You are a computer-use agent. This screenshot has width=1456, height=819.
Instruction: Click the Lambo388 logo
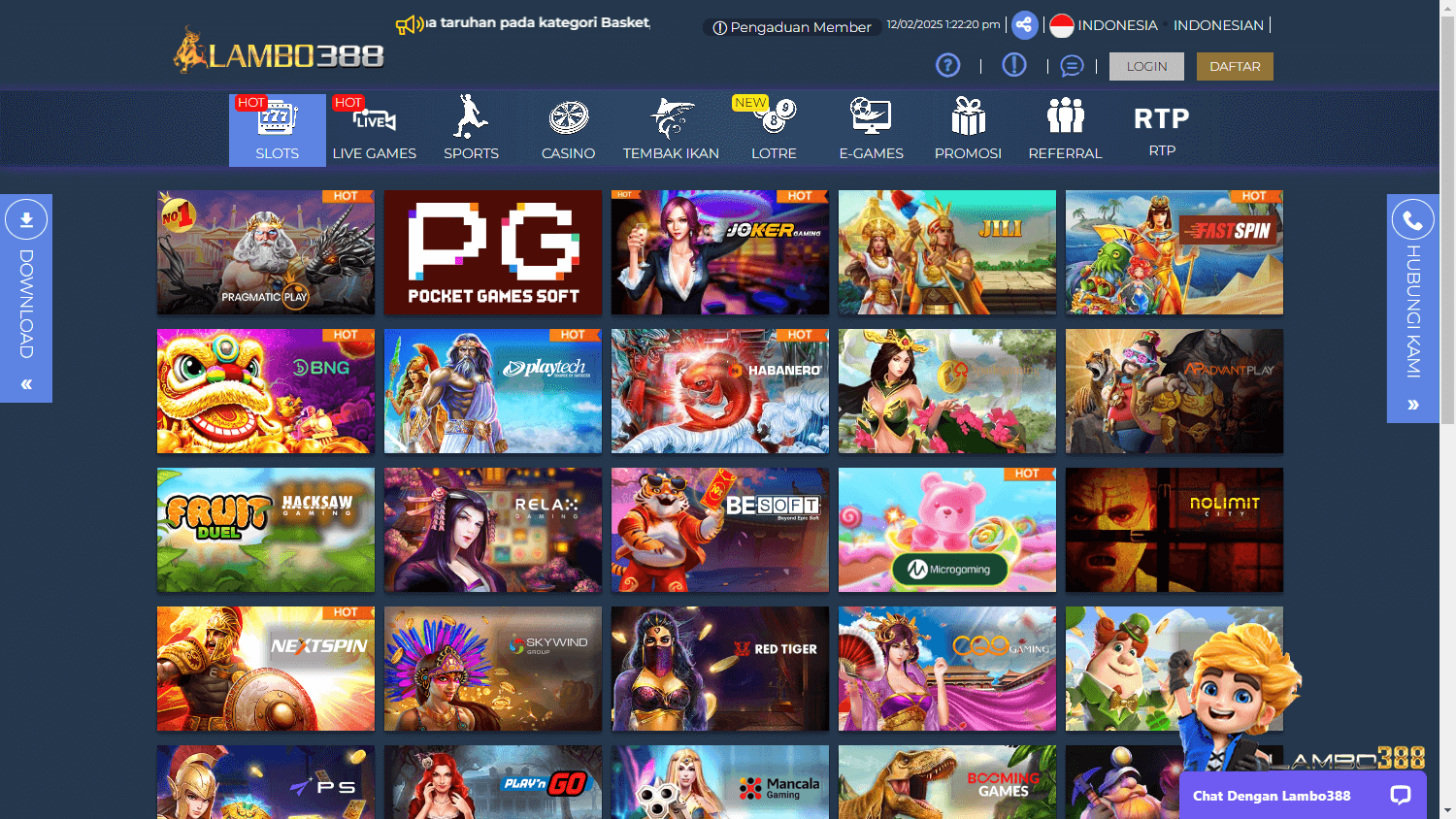(280, 50)
